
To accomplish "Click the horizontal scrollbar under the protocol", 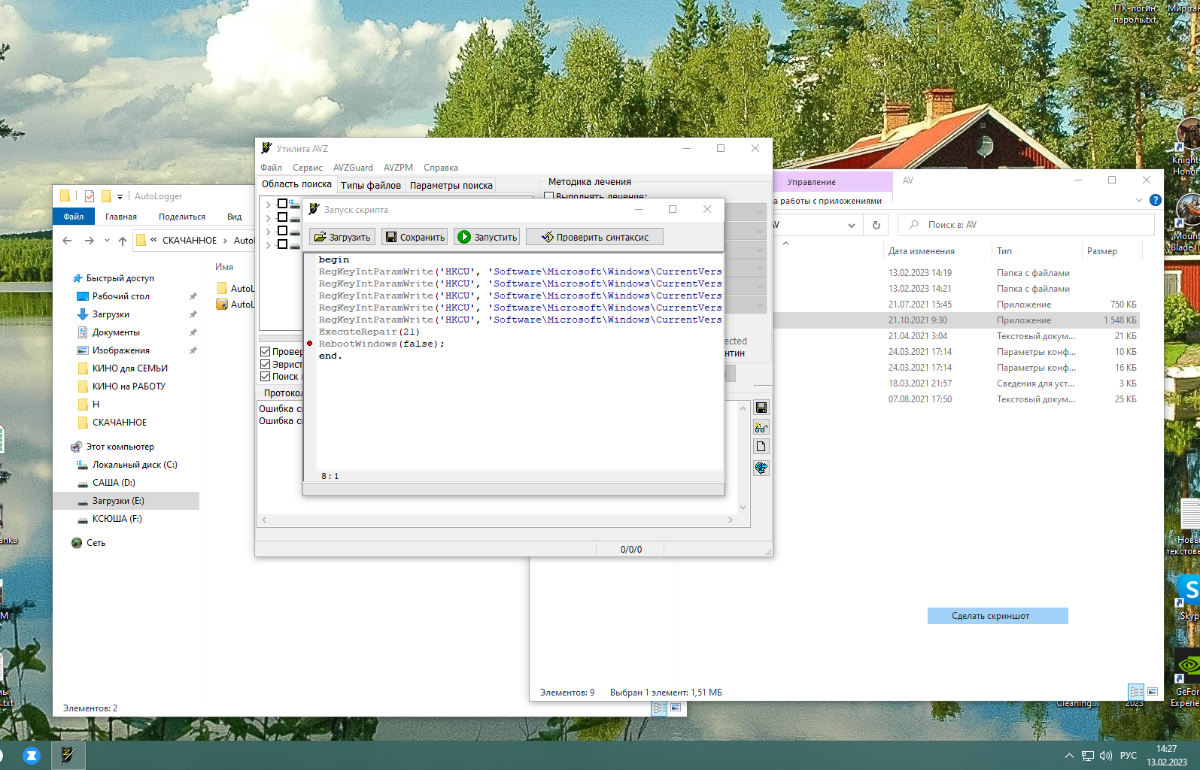I will [x=500, y=521].
